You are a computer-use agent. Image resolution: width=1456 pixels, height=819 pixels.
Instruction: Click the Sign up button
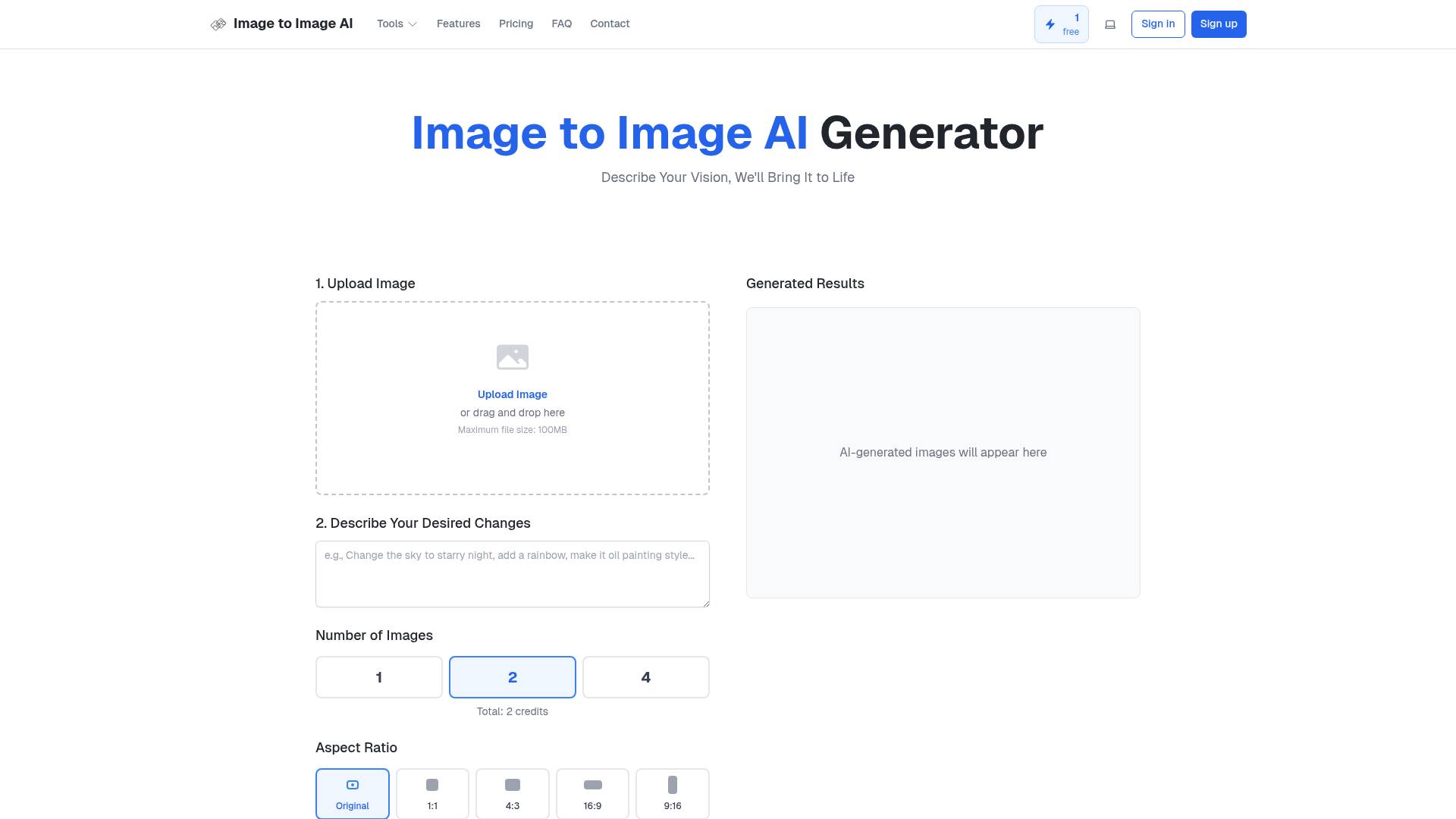pos(1219,24)
